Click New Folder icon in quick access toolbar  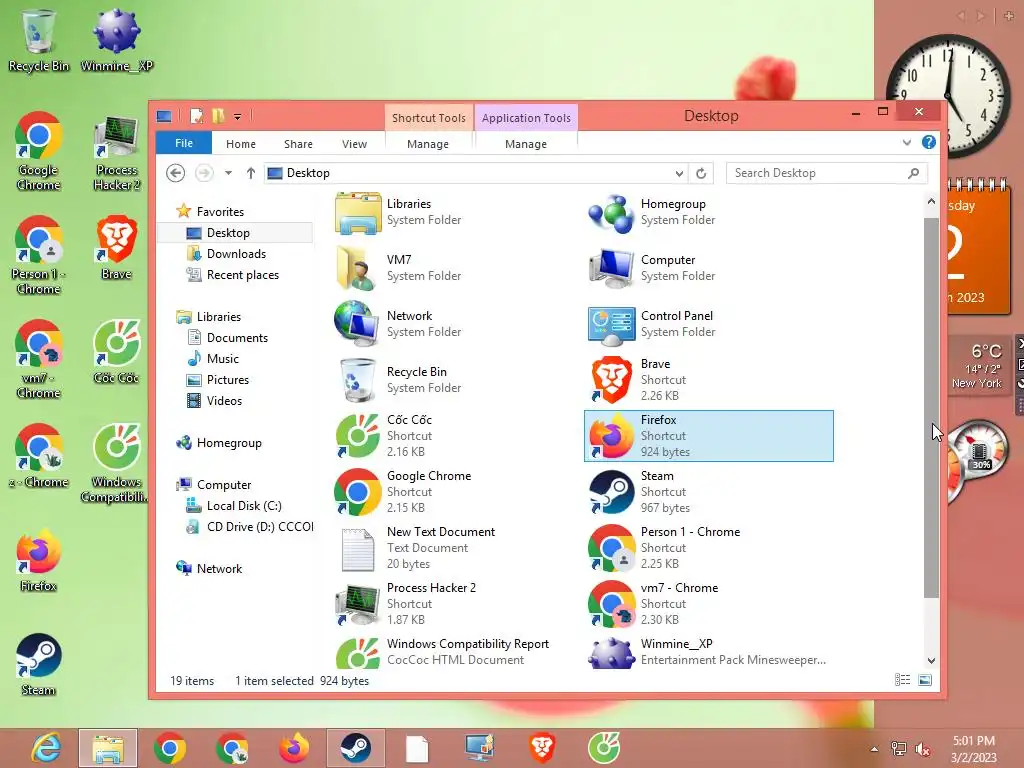[218, 116]
